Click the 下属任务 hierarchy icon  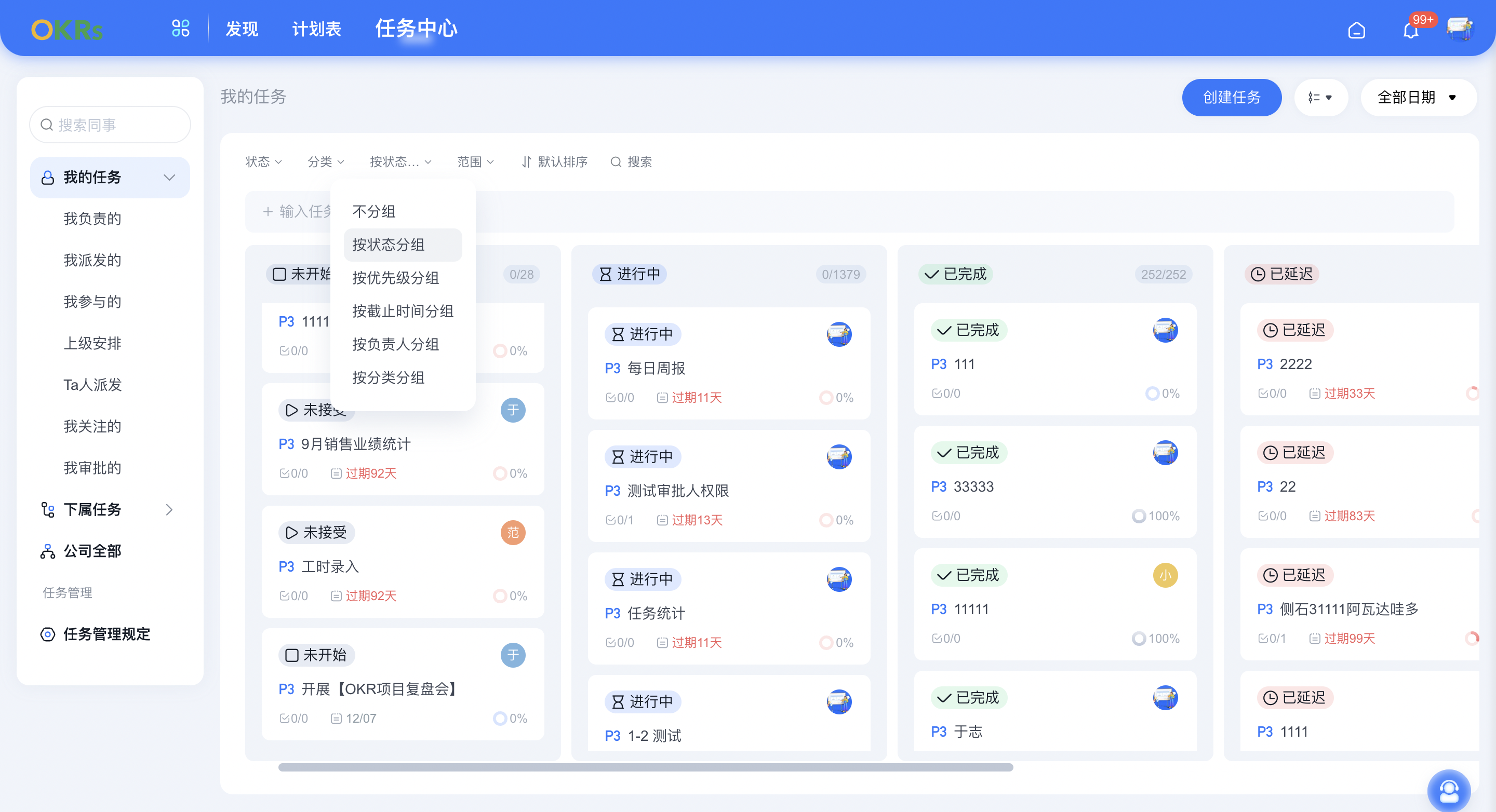tap(48, 510)
